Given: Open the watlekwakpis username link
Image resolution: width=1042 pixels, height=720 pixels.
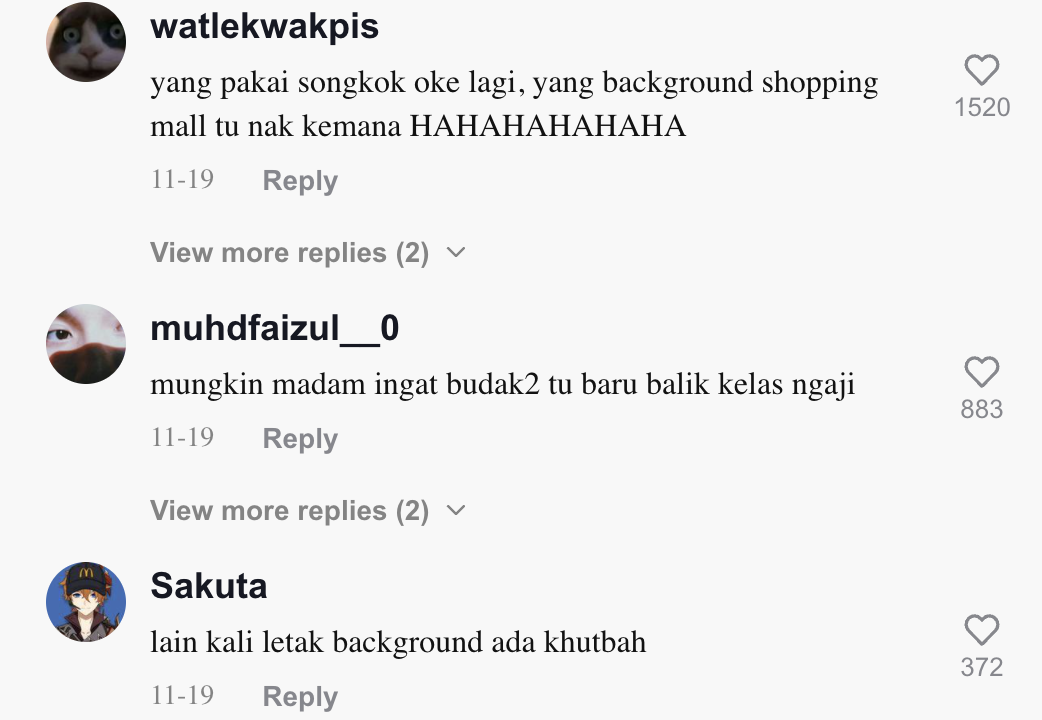Looking at the screenshot, I should 264,27.
